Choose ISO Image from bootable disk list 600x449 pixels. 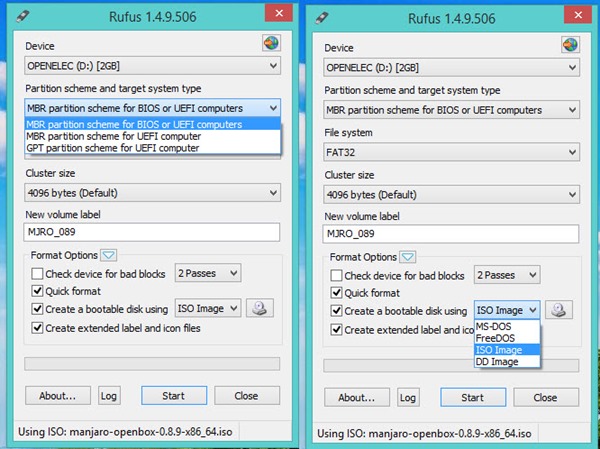(x=507, y=350)
